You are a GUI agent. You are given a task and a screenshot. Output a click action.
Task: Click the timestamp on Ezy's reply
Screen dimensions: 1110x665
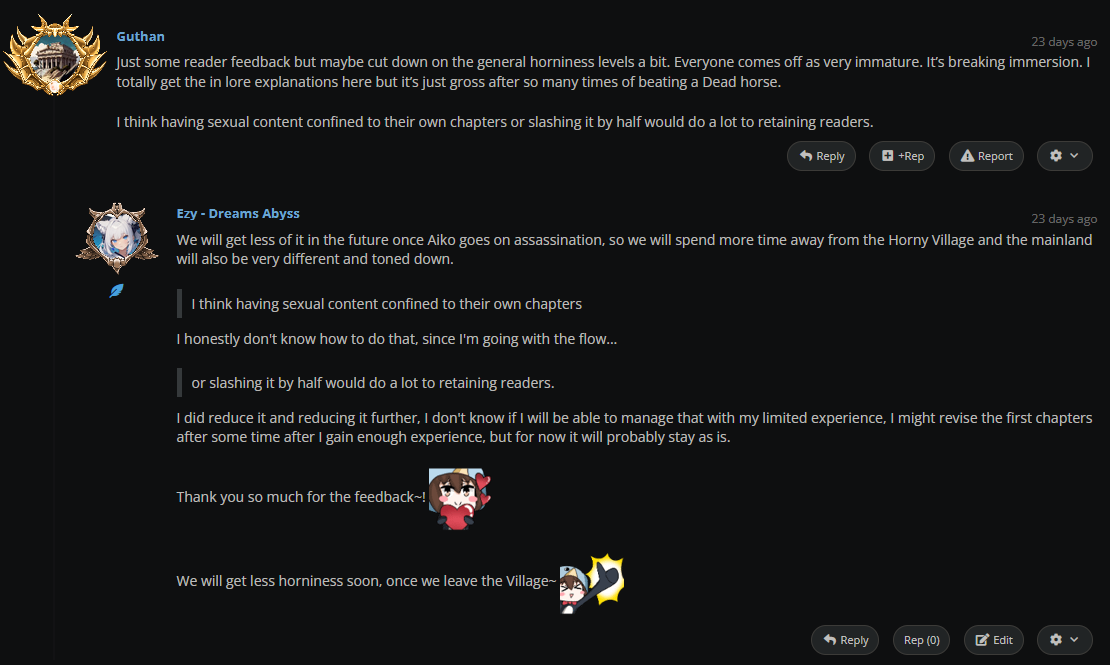coord(1064,218)
